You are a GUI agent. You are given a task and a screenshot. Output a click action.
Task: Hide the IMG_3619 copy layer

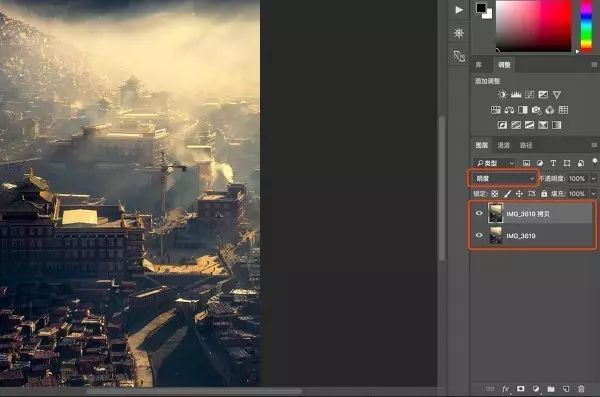coord(479,213)
